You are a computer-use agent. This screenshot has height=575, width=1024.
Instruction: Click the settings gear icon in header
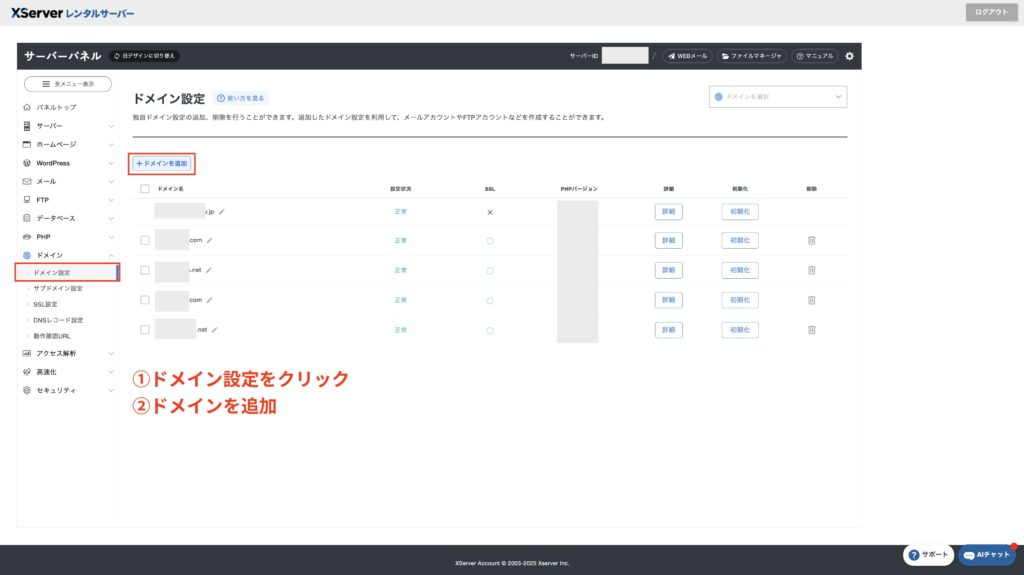(849, 56)
